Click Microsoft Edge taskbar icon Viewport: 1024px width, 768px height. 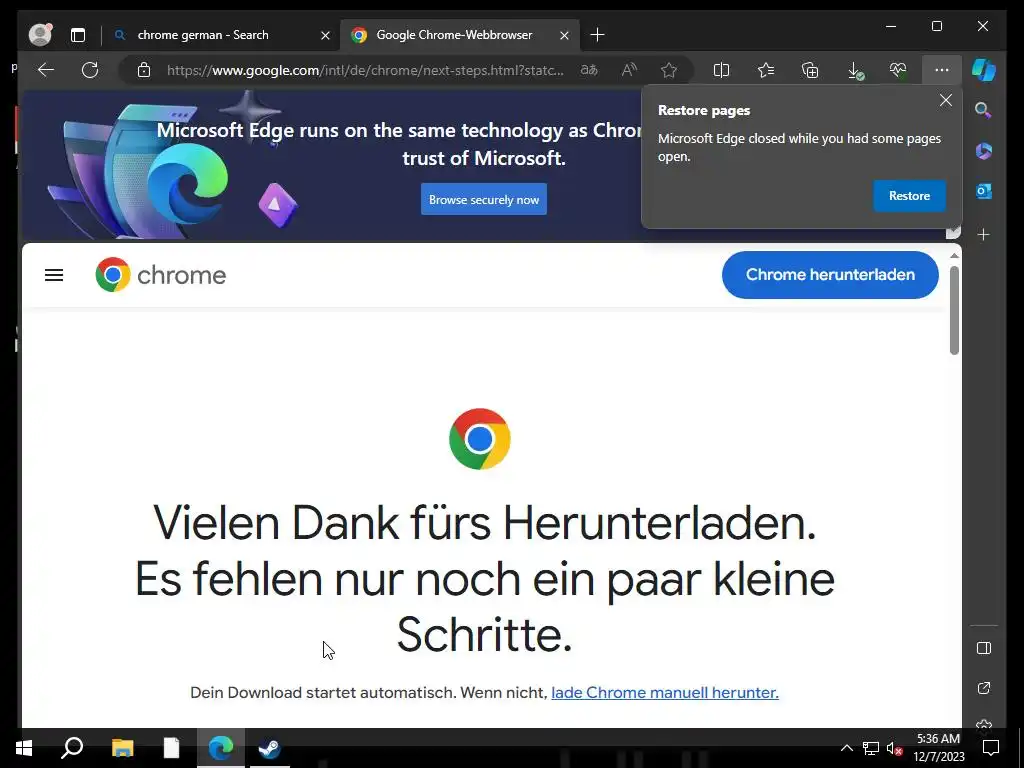[221, 748]
